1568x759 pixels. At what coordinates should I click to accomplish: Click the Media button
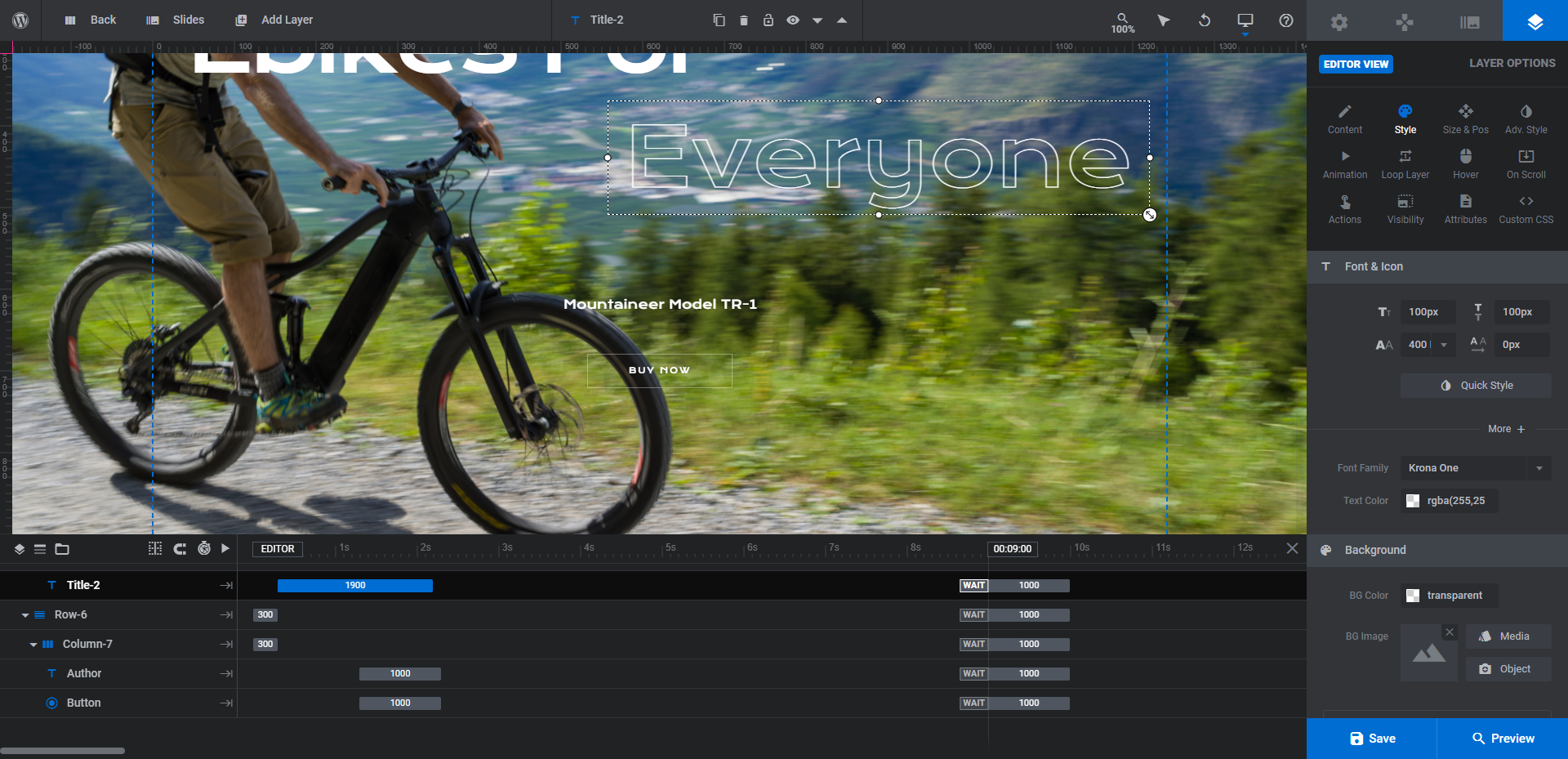[1508, 636]
